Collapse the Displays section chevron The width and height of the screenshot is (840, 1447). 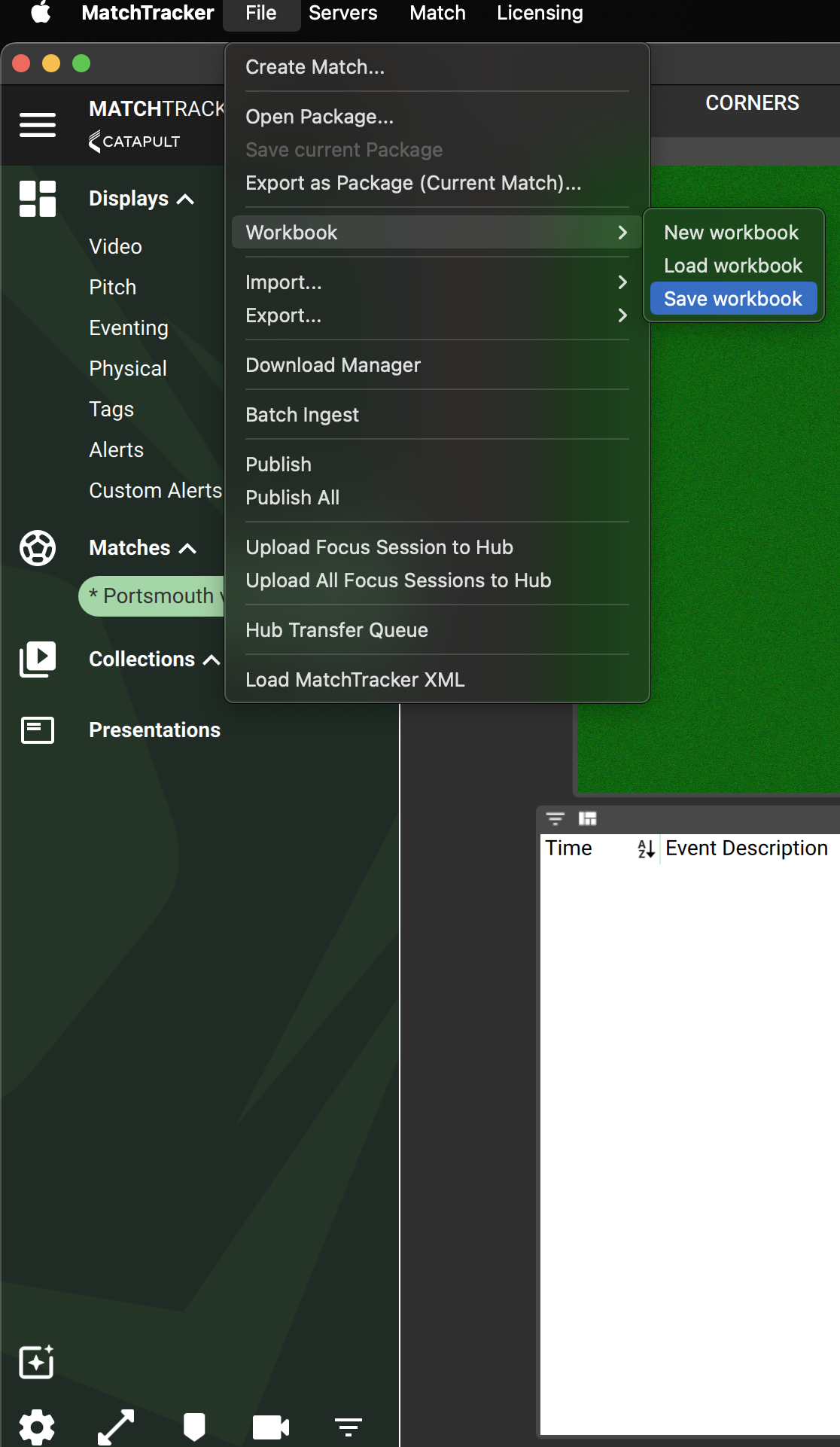coord(185,200)
